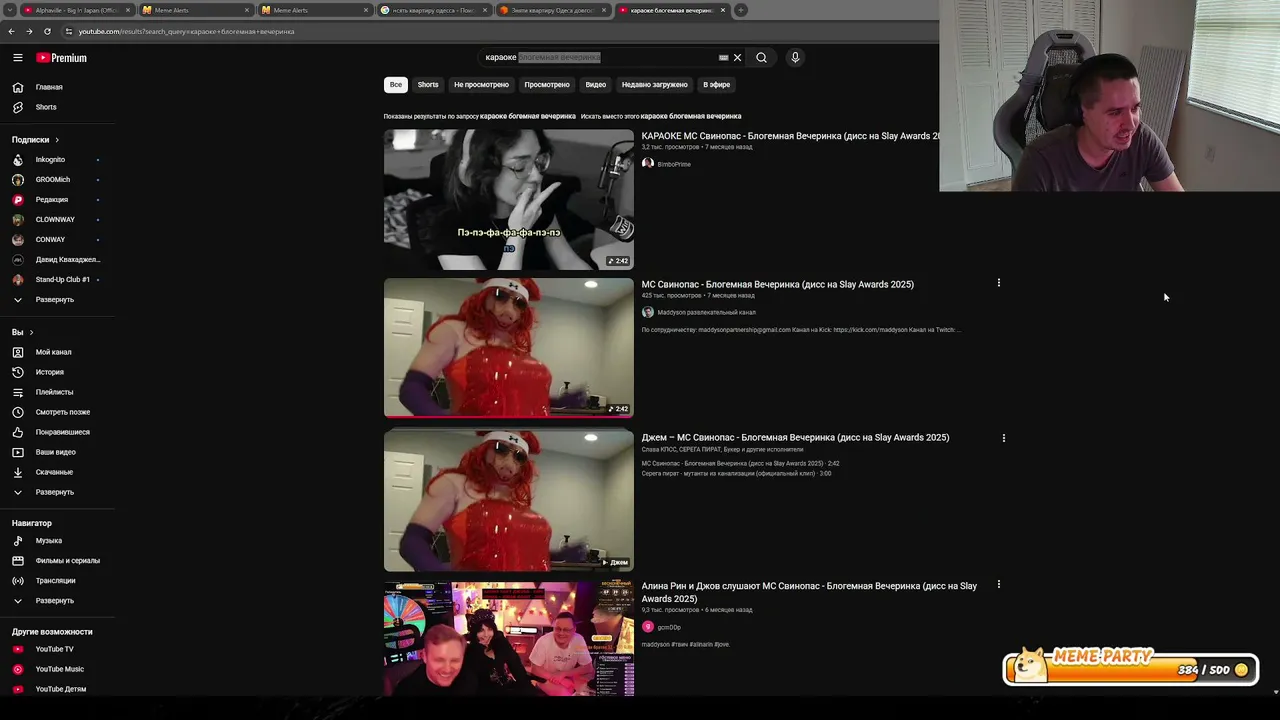The height and width of the screenshot is (720, 1280).
Task: Go back with the browser back arrow
Action: tap(11, 31)
